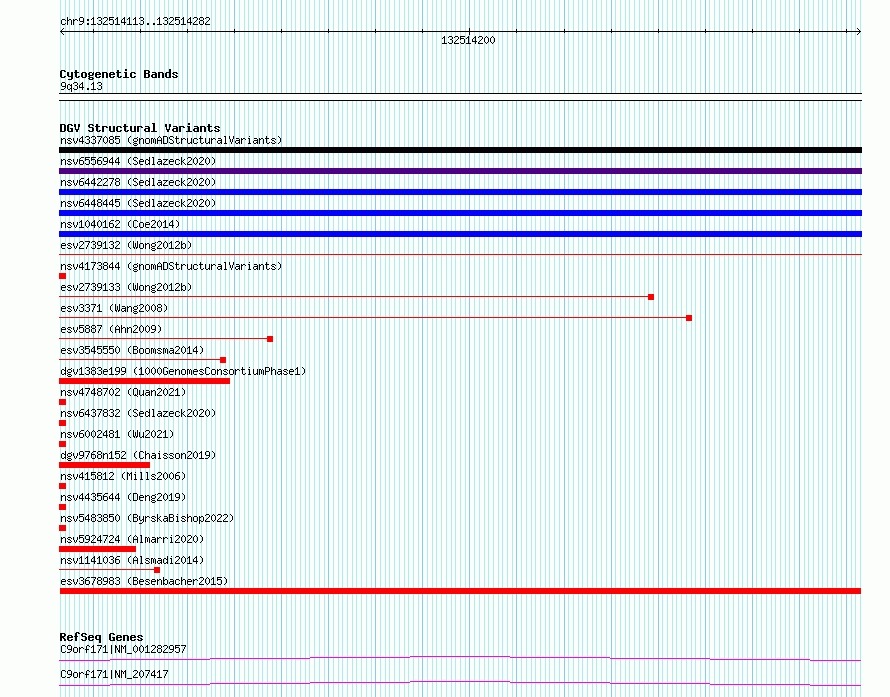Click the small red nsv4748702 marker
The width and height of the screenshot is (890, 697).
tap(62, 402)
